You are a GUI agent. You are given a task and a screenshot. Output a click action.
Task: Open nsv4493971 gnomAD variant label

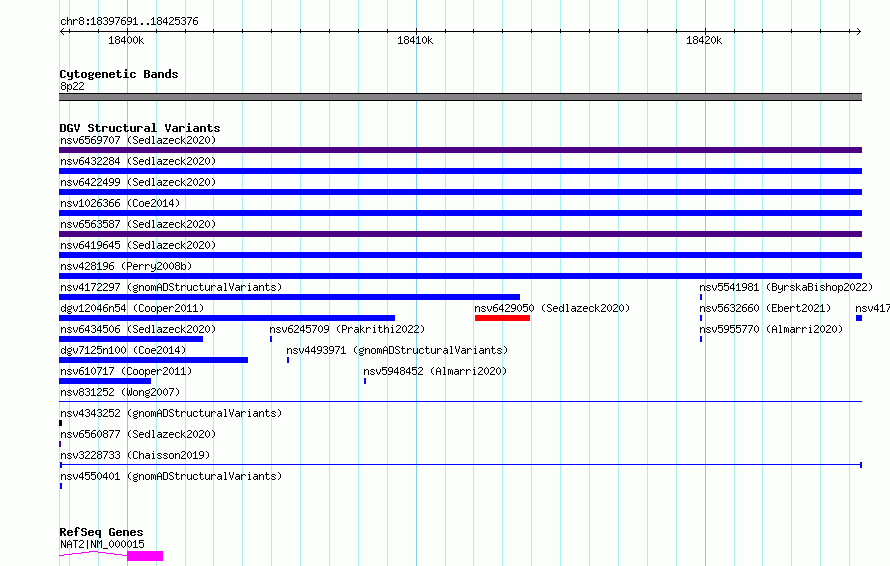click(397, 350)
